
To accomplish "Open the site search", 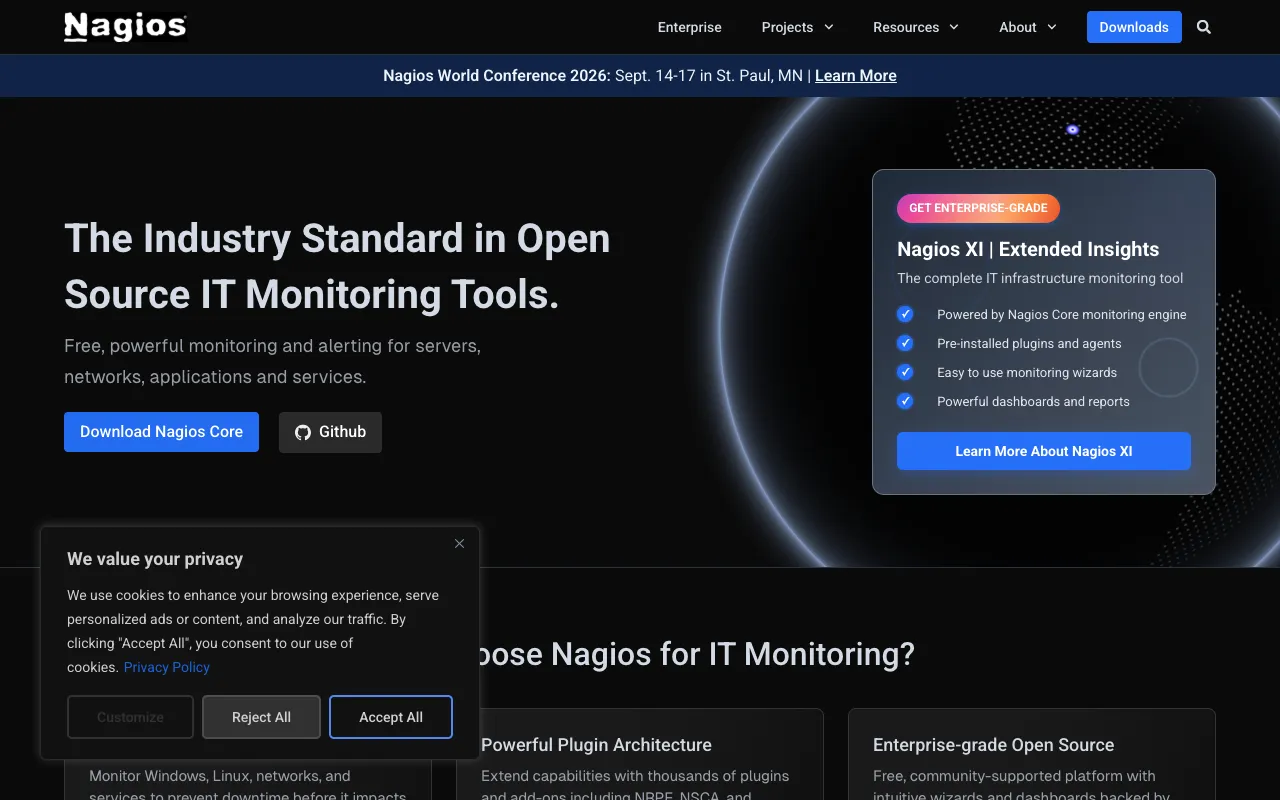I will point(1204,27).
